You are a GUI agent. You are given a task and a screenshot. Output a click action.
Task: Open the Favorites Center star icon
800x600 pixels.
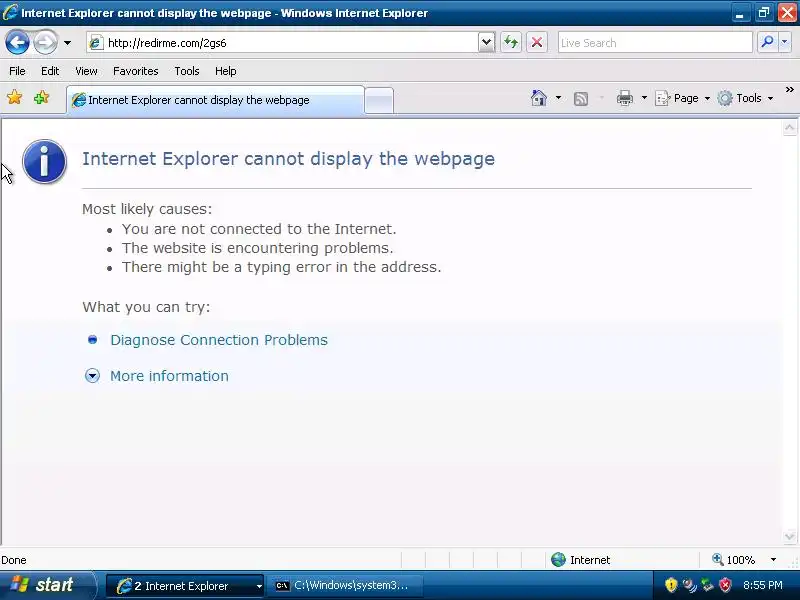(x=15, y=97)
